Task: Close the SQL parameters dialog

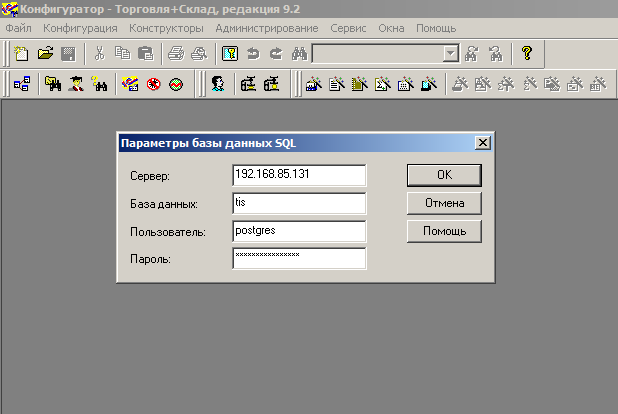Action: pos(483,143)
